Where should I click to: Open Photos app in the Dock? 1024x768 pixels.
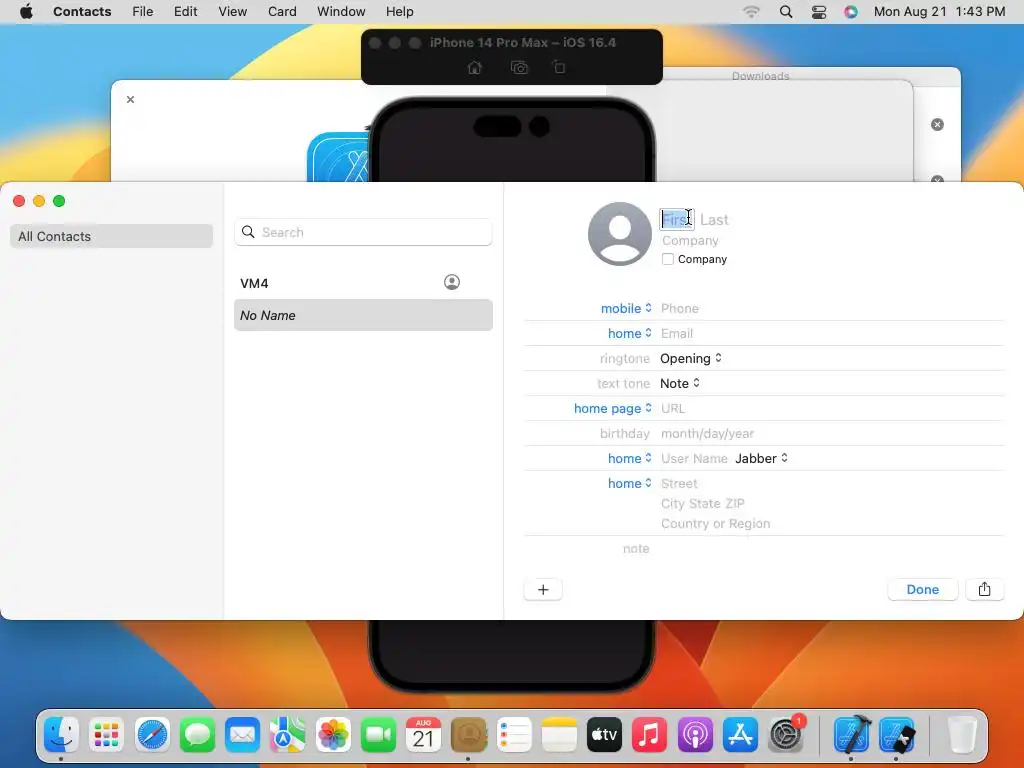(333, 735)
